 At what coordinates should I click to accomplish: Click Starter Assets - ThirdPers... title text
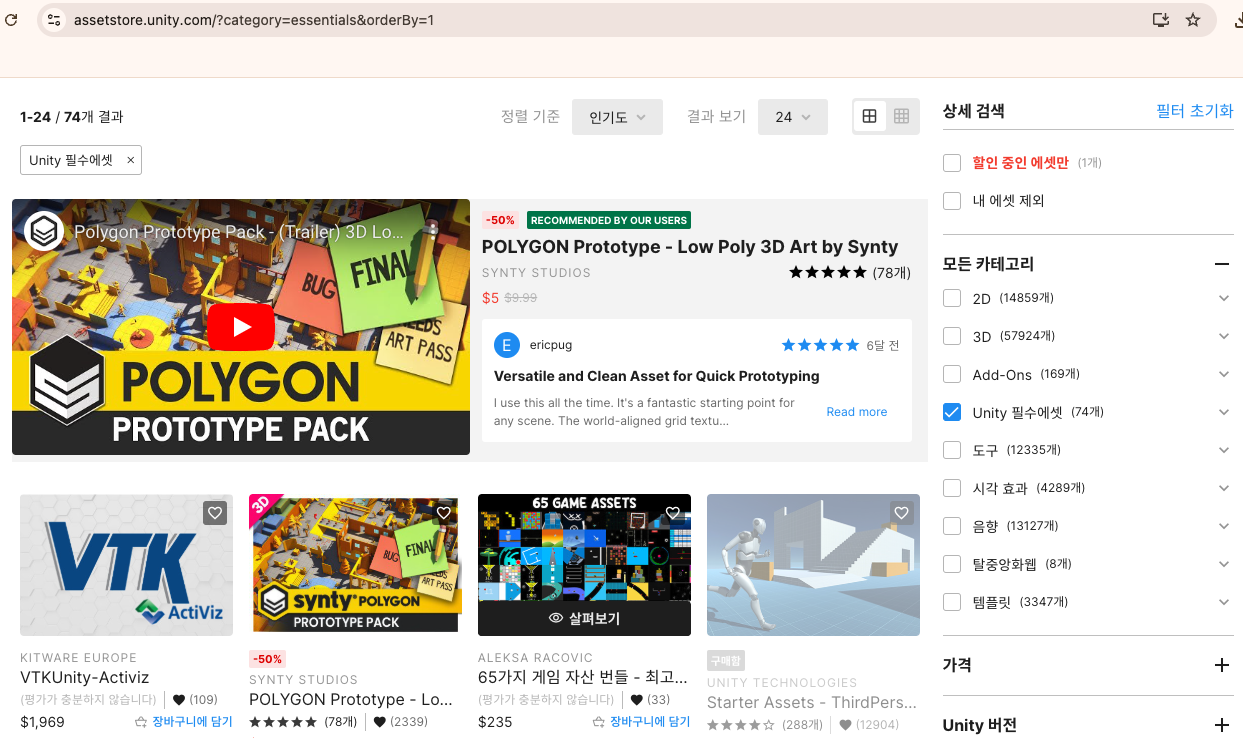812,702
